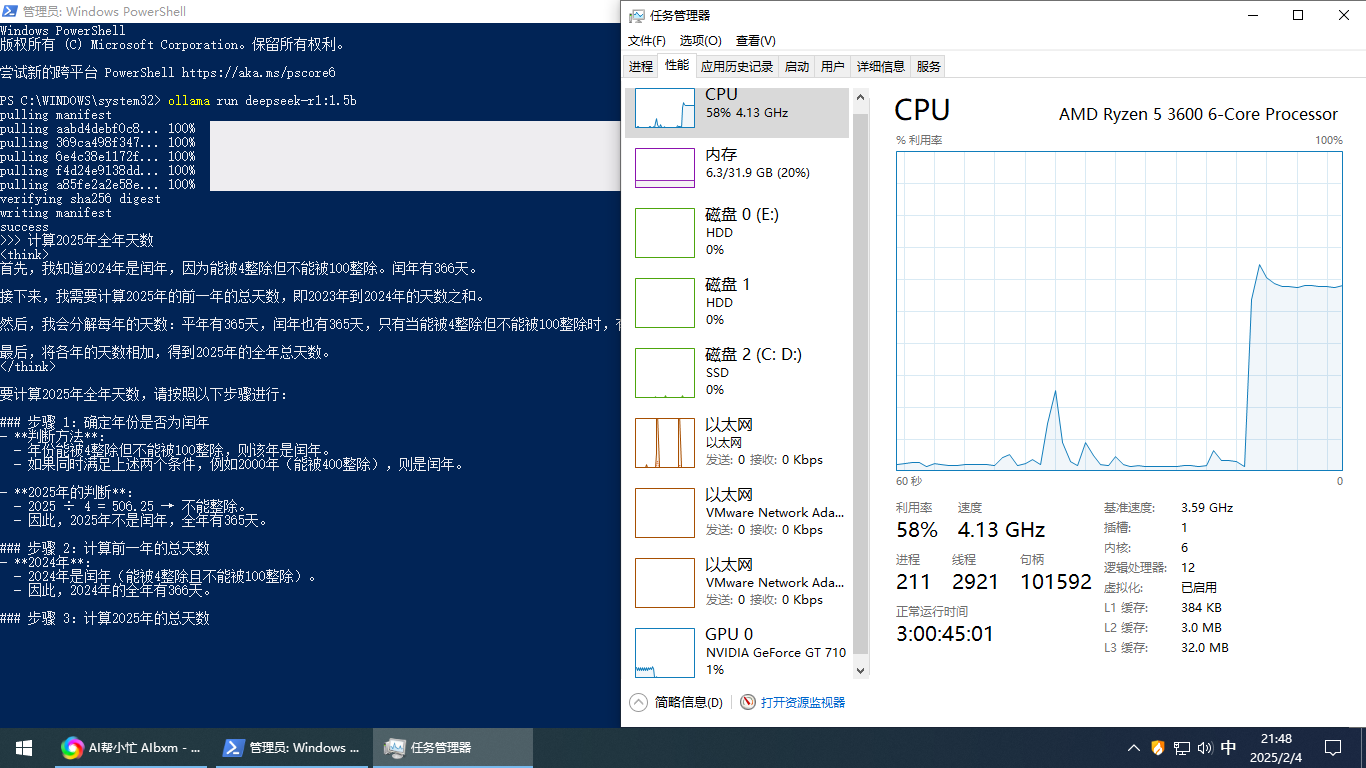The image size is (1366, 768).
Task: Click the resource monitor icon
Action: point(748,702)
